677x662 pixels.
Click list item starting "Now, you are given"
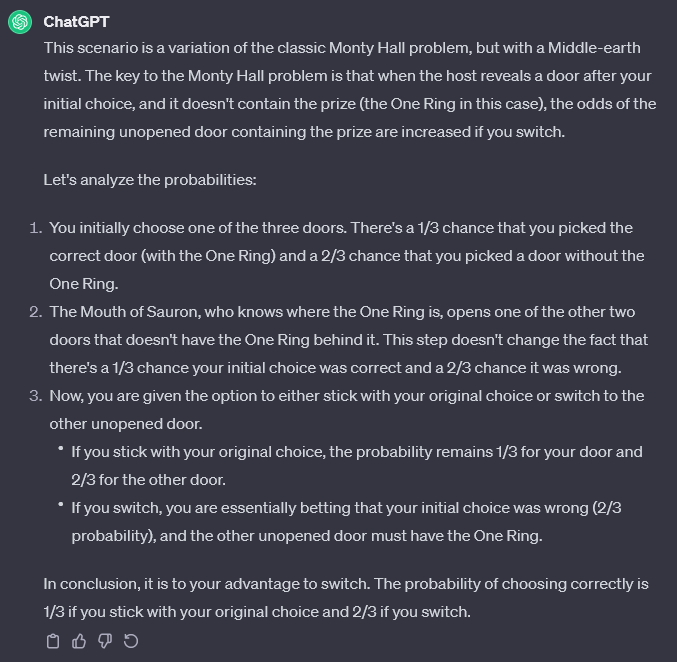pyautogui.click(x=347, y=409)
